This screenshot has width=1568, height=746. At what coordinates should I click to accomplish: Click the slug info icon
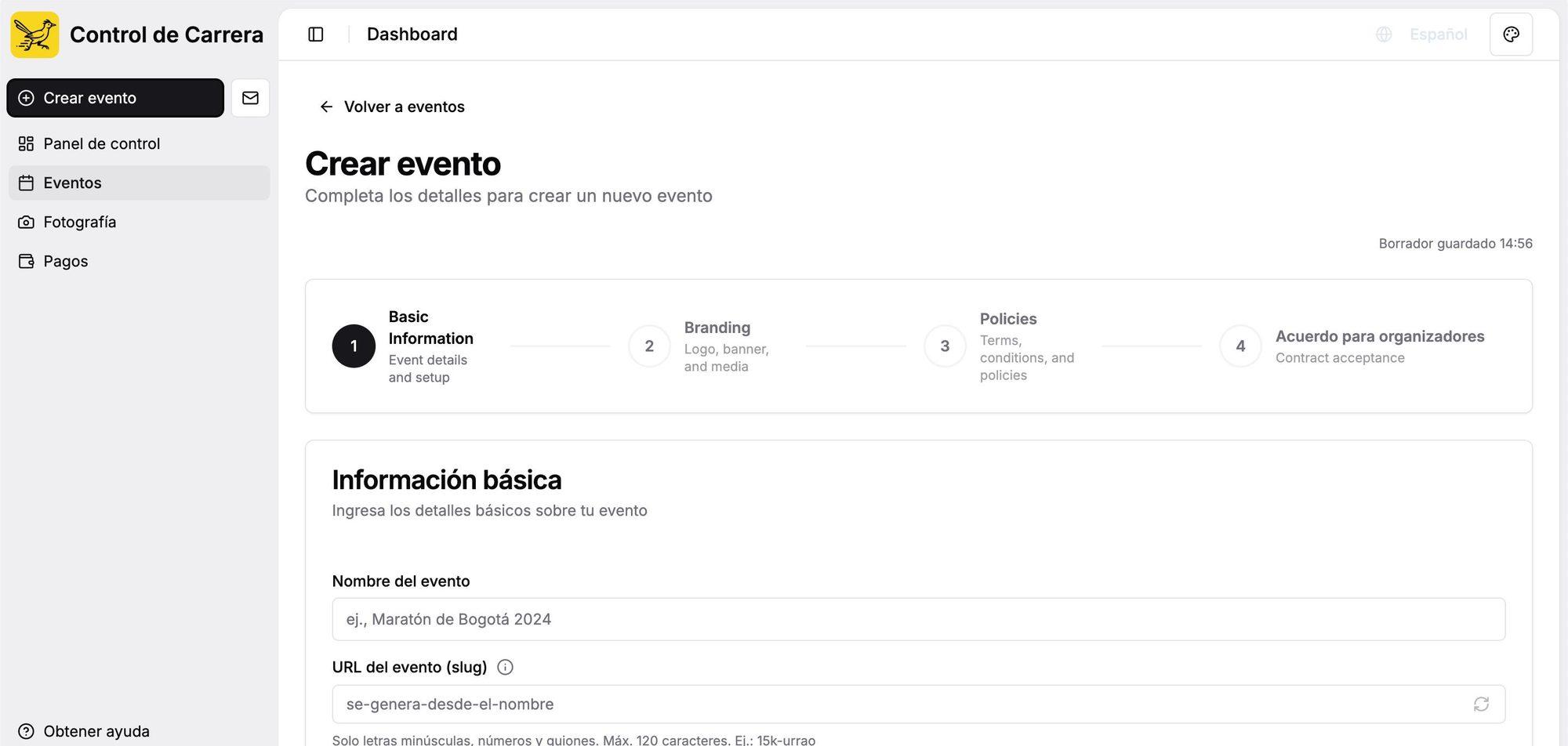(x=505, y=667)
